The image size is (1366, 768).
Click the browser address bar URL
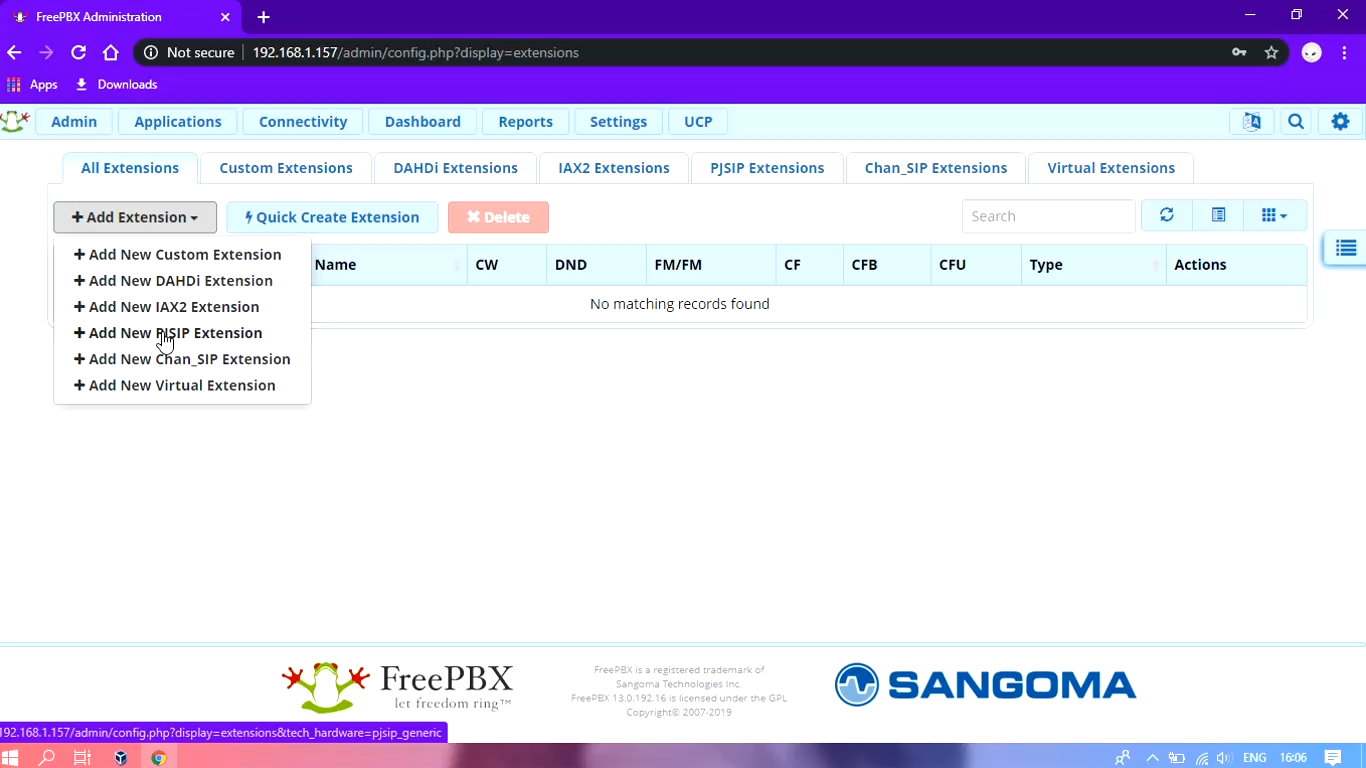(416, 52)
